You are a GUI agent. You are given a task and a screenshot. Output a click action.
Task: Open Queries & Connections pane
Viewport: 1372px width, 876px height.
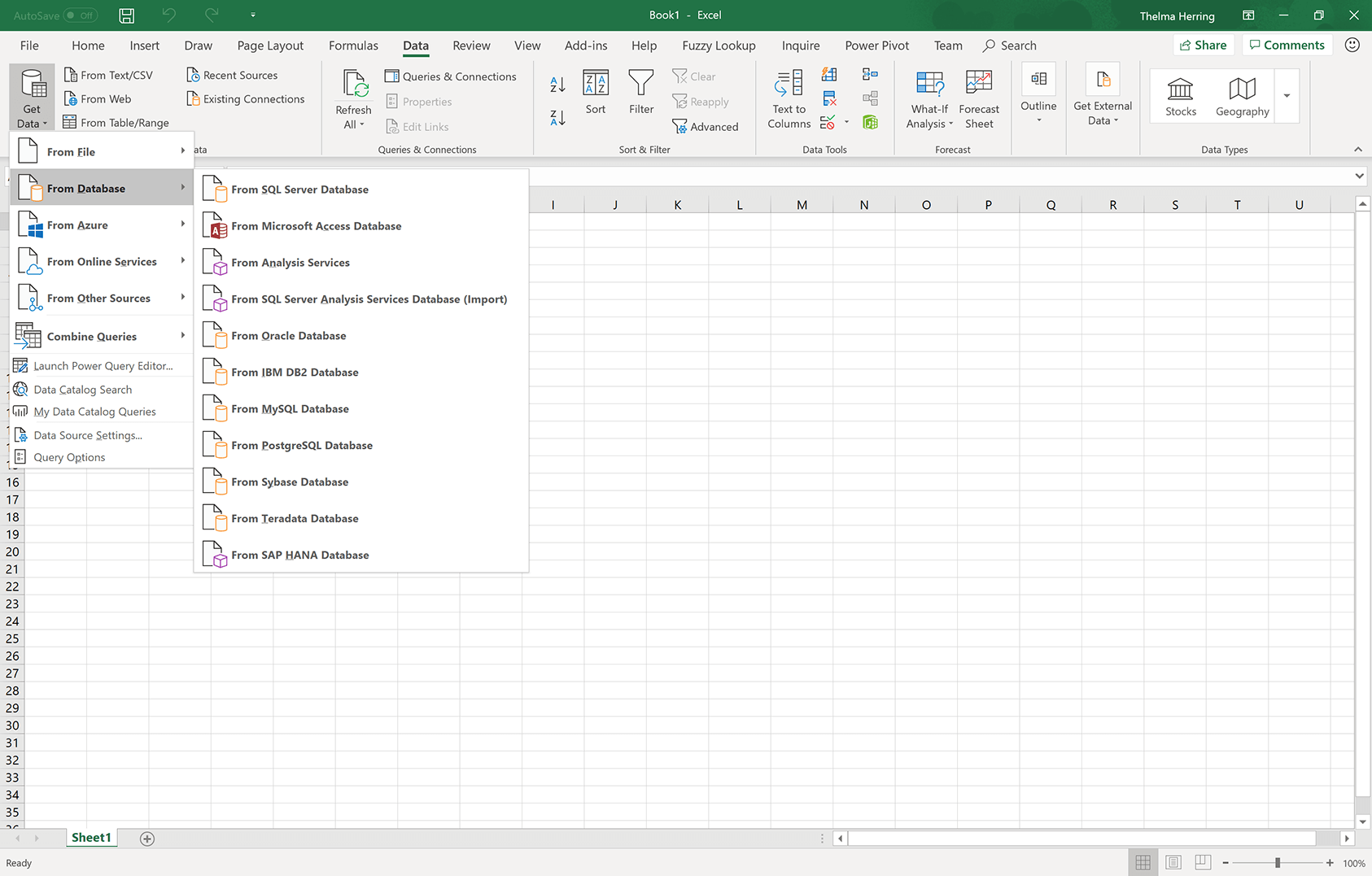coord(451,76)
